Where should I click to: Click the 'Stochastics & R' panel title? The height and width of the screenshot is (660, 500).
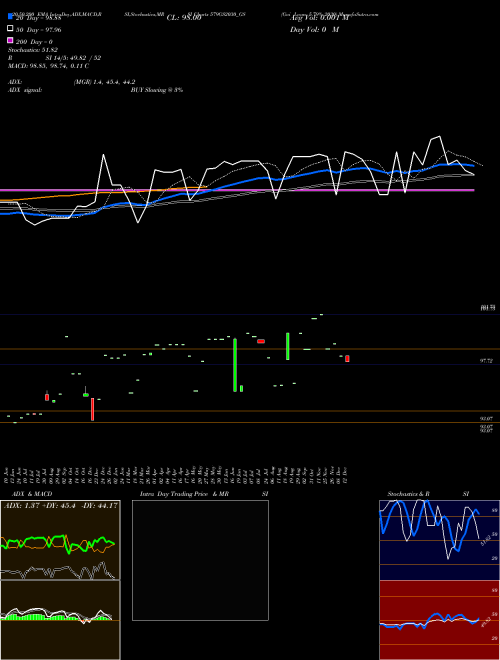(408, 494)
